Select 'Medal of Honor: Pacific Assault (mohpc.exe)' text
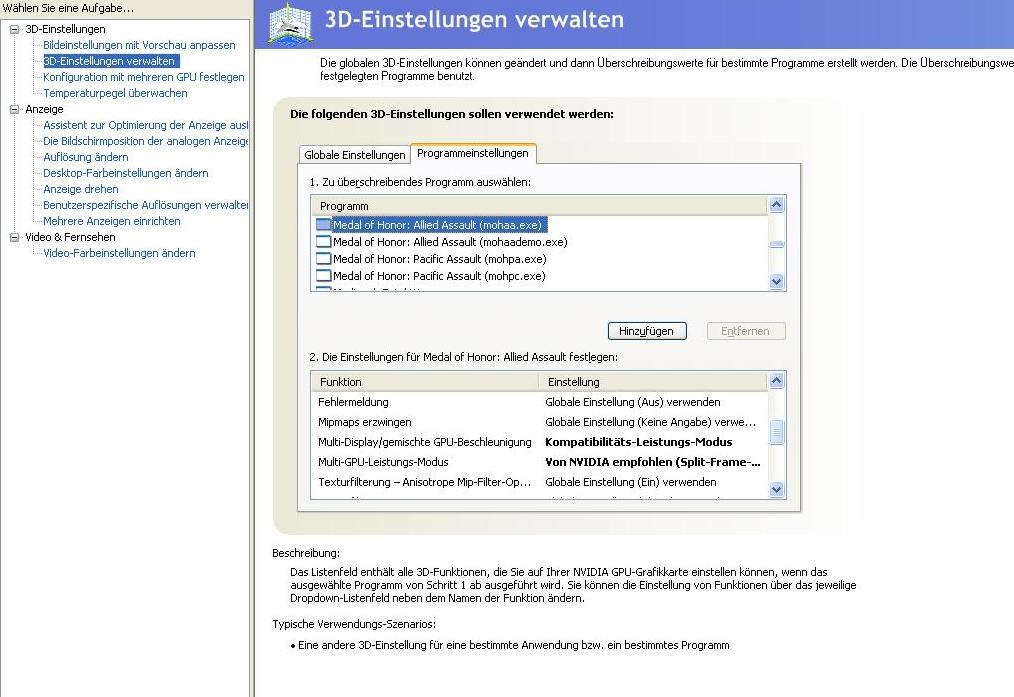The width and height of the screenshot is (1014, 697). tap(439, 275)
